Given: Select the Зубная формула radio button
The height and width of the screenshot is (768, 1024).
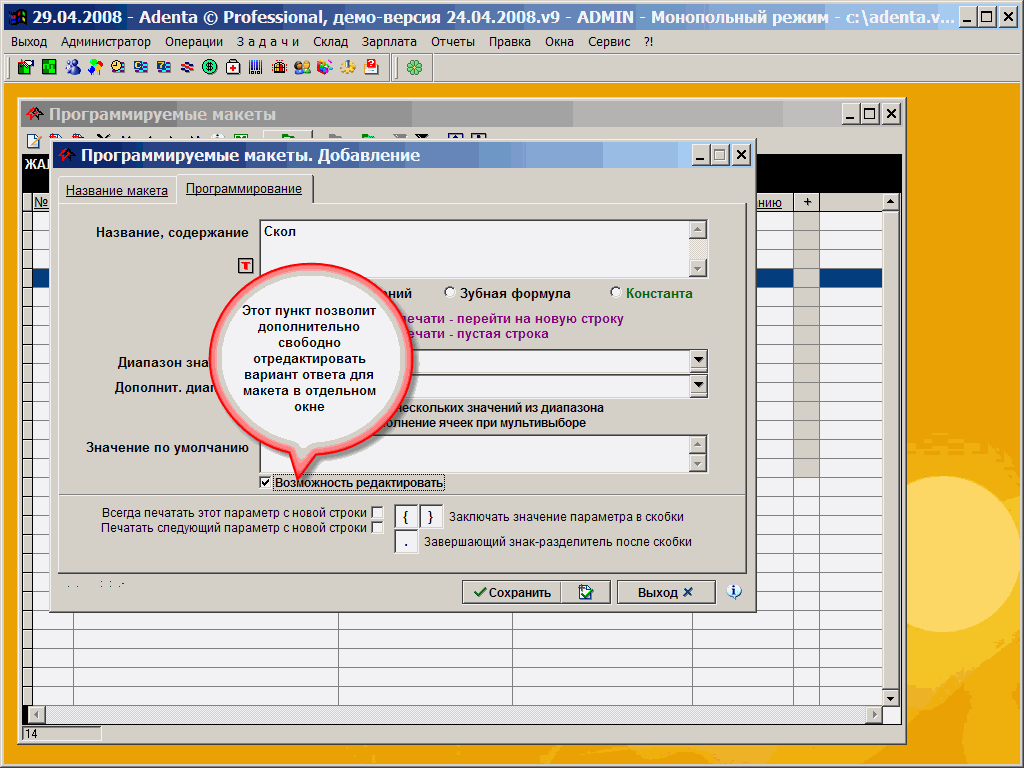Looking at the screenshot, I should [450, 293].
